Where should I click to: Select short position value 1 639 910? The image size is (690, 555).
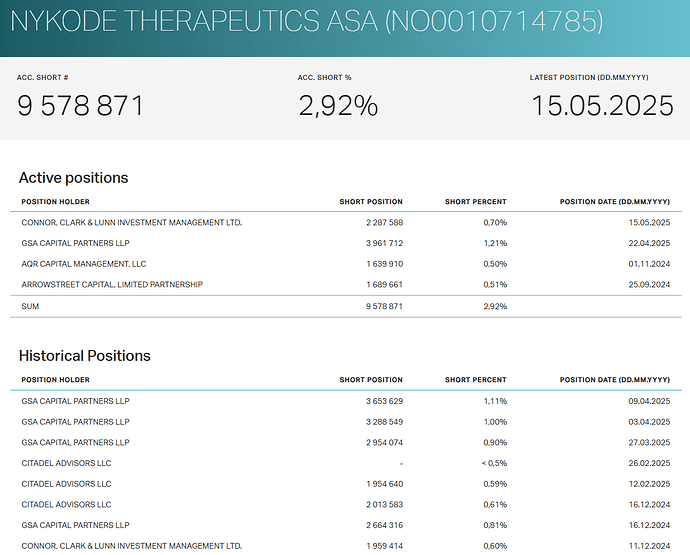point(385,264)
